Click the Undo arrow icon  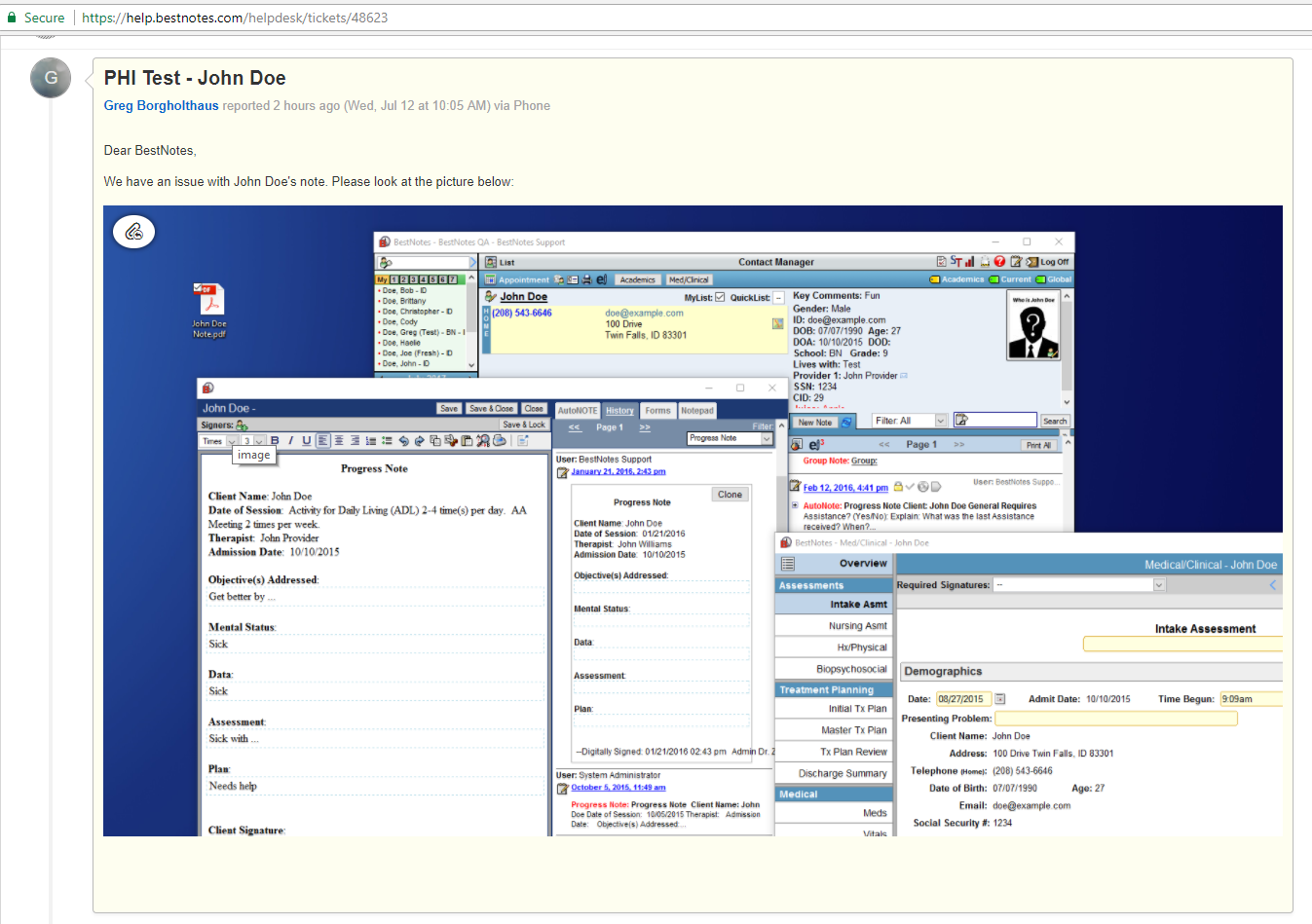(x=403, y=441)
